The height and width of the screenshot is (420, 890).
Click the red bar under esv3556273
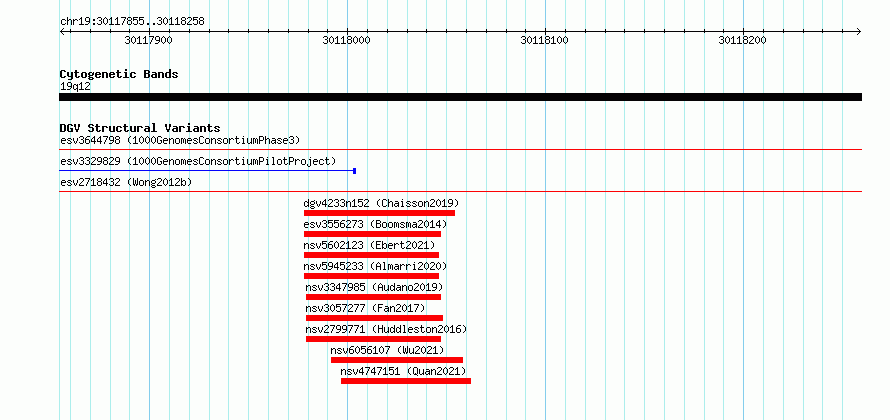point(372,234)
